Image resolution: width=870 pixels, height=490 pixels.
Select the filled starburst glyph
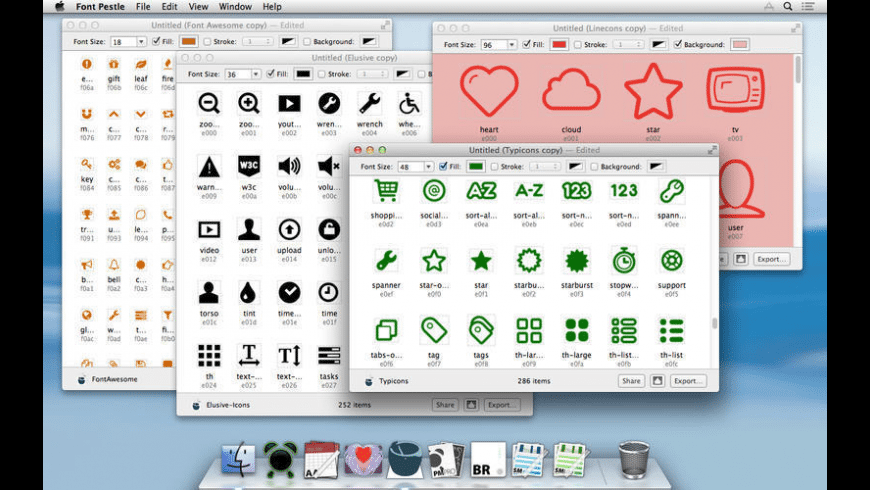tap(577, 261)
